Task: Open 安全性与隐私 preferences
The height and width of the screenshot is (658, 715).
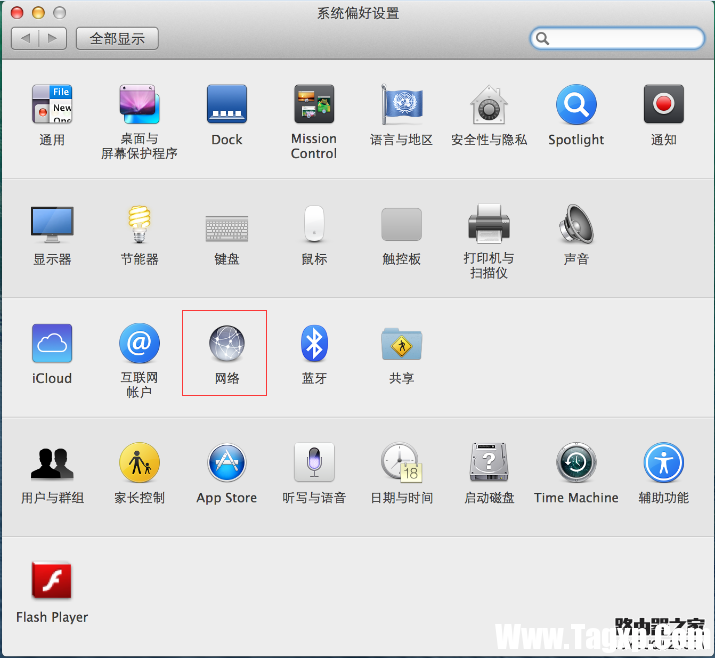Action: pyautogui.click(x=489, y=104)
